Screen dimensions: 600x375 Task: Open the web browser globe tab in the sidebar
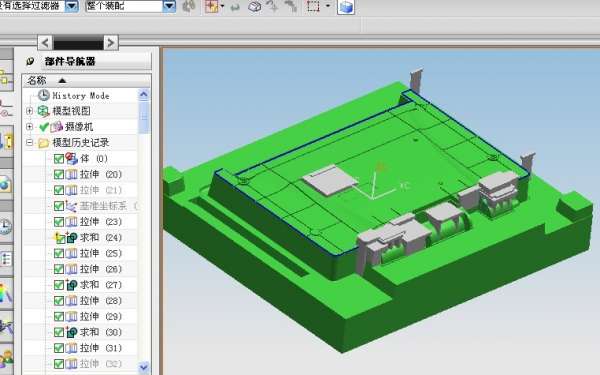(5, 185)
